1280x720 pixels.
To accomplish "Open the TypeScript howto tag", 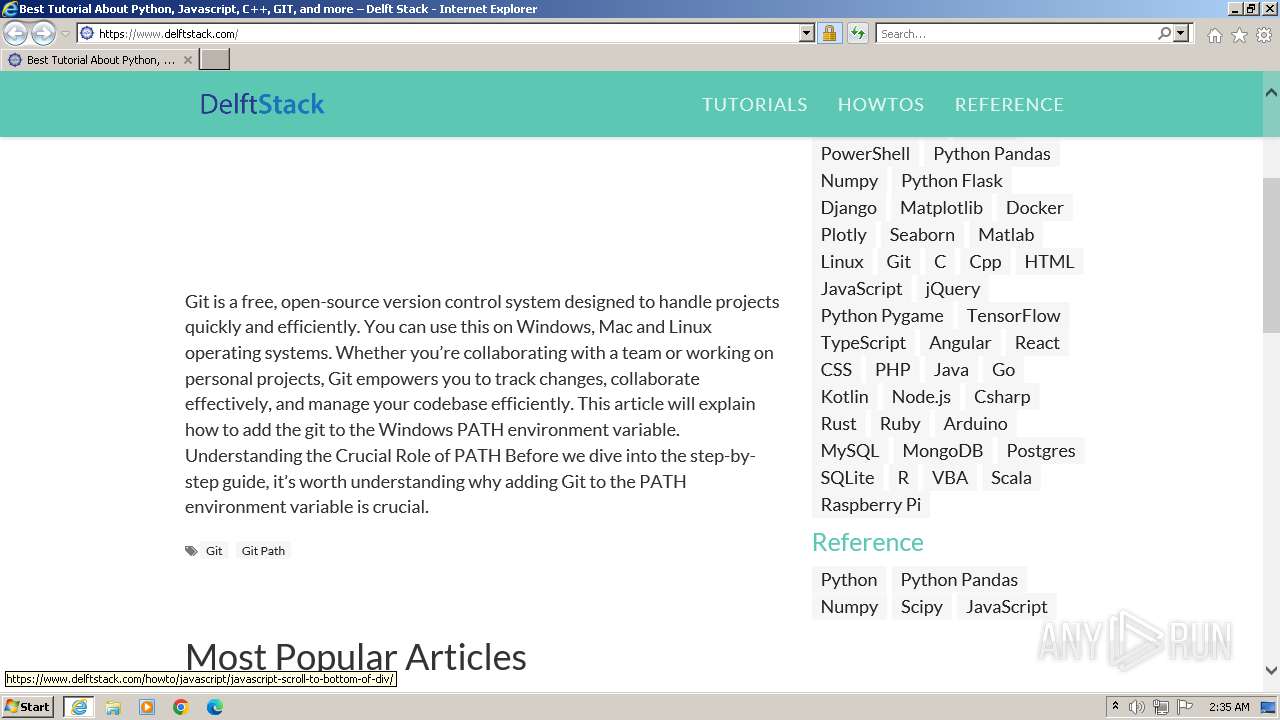I will point(863,342).
